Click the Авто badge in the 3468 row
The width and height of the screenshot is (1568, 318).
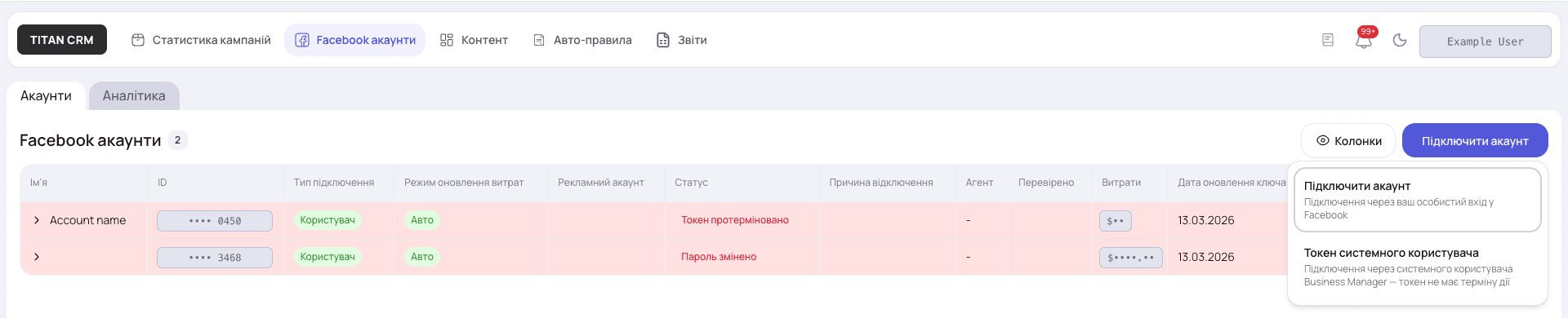422,257
